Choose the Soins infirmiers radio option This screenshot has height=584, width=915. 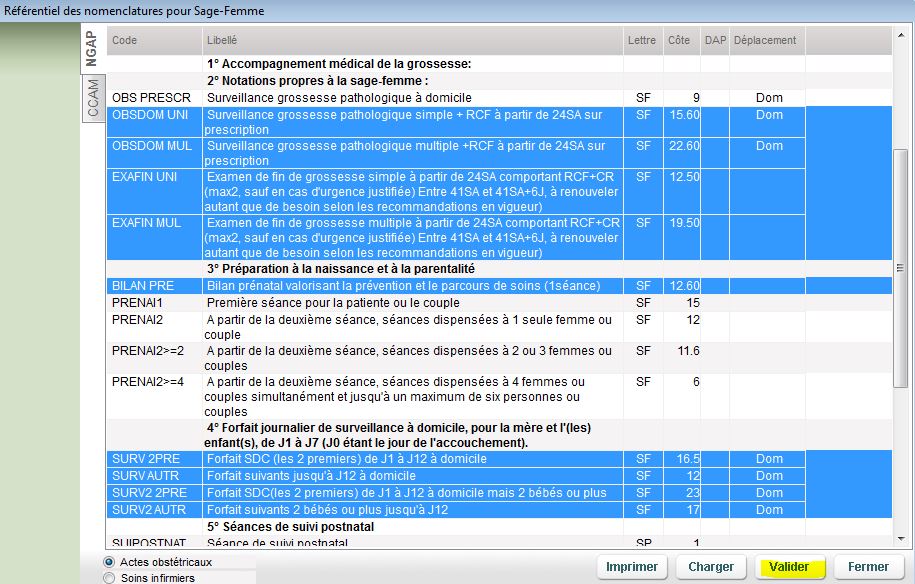click(109, 577)
